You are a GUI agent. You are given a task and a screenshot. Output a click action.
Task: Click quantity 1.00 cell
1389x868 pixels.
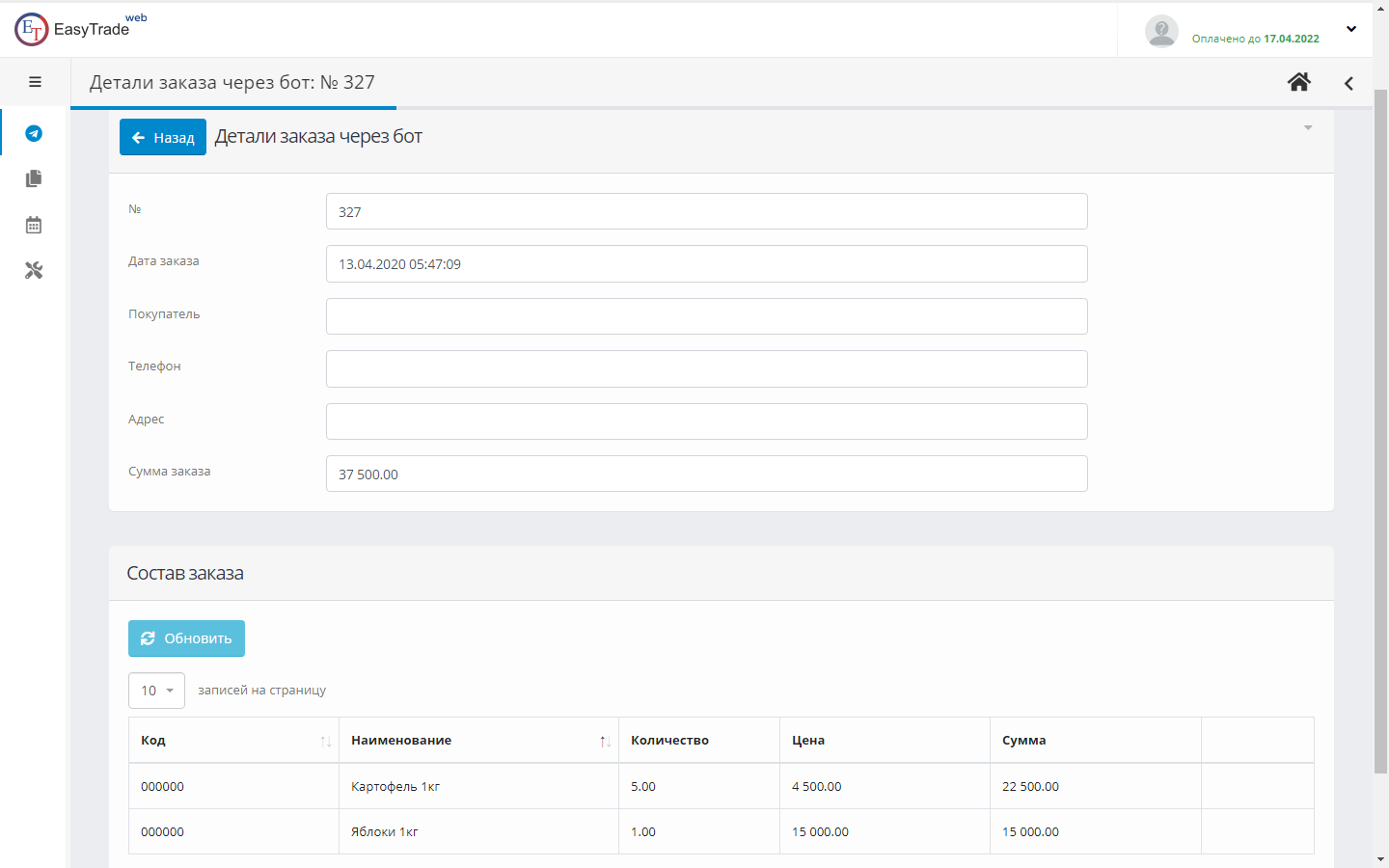[x=699, y=831]
